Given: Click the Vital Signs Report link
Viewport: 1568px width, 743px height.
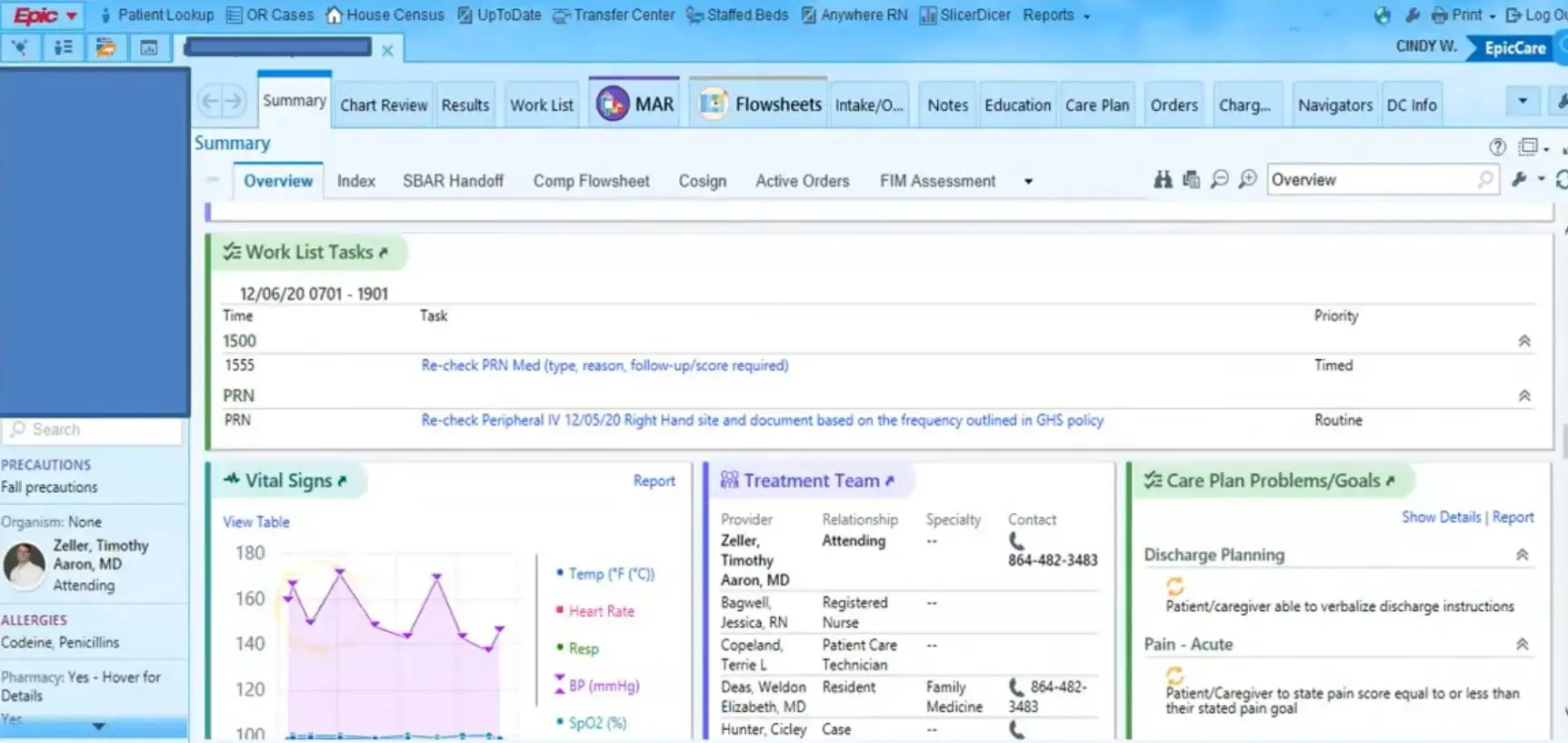Looking at the screenshot, I should tap(654, 481).
